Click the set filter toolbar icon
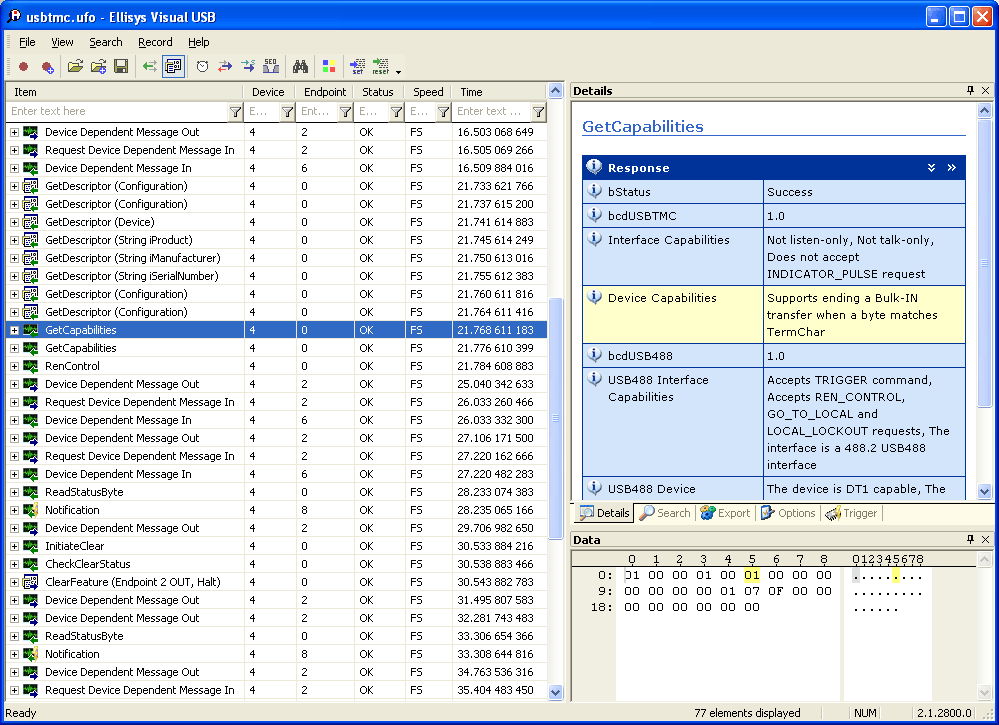This screenshot has width=999, height=725. 357,67
